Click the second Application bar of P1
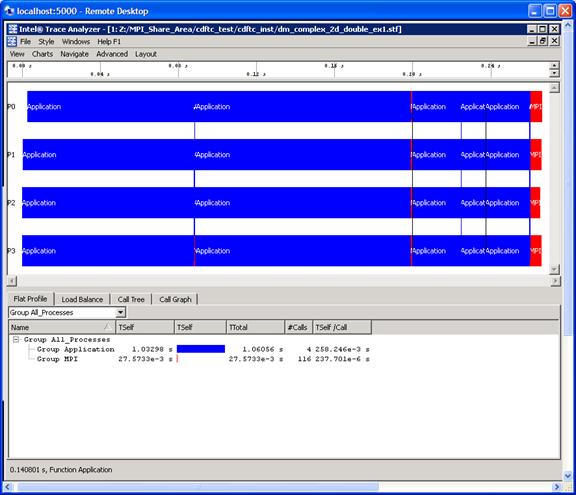Image resolution: width=576 pixels, height=495 pixels. pos(303,155)
